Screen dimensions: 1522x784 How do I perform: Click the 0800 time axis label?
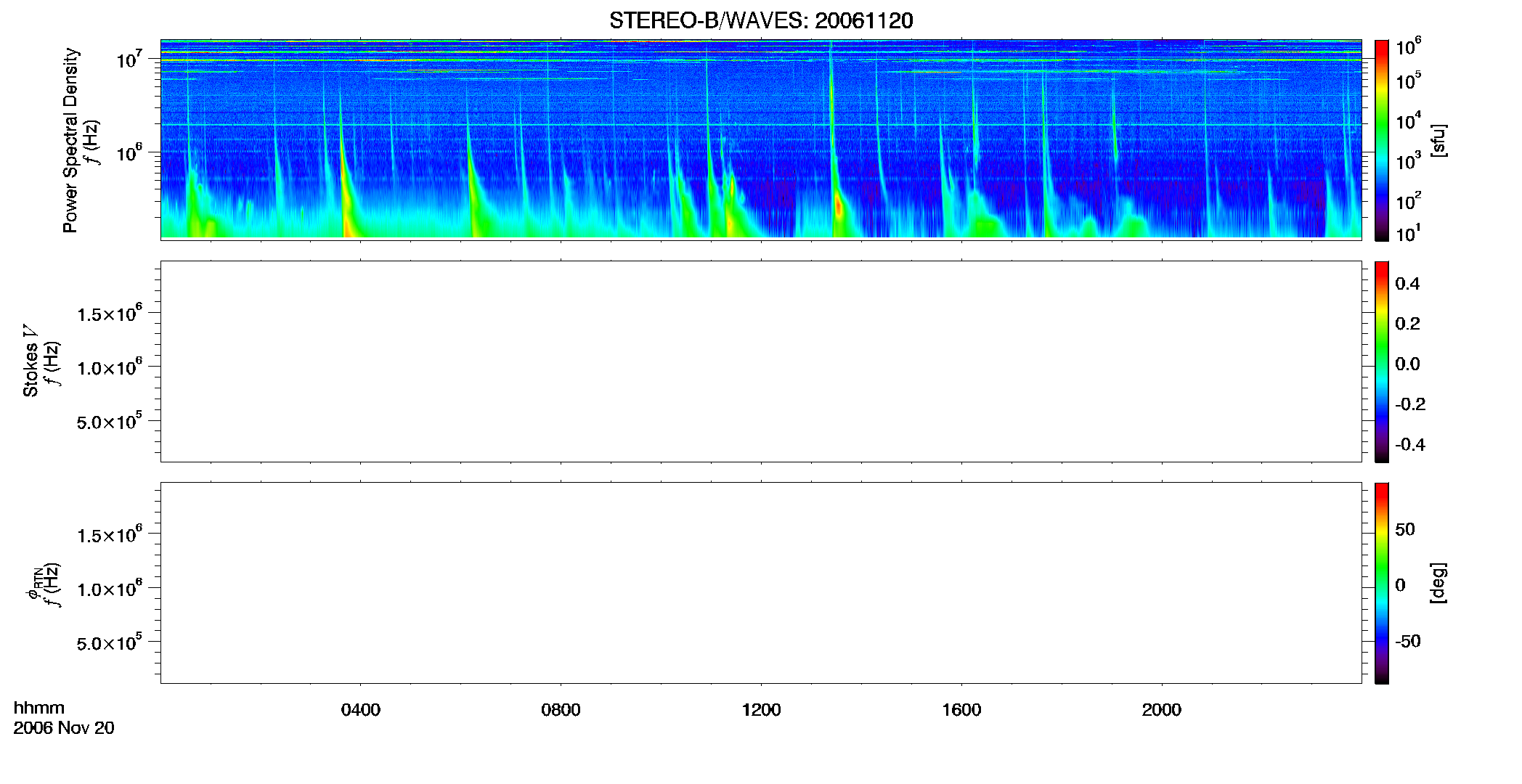point(561,710)
